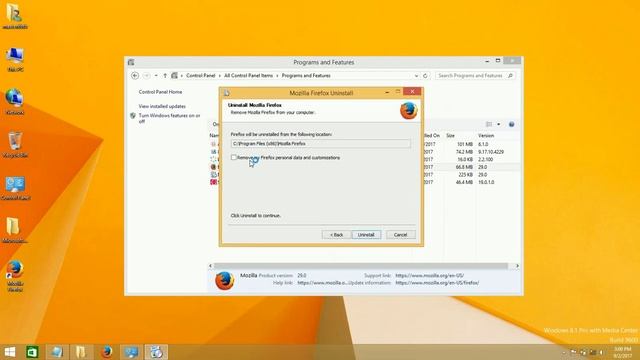Sort by the Size column header
640x360 pixels.
(x=450, y=136)
